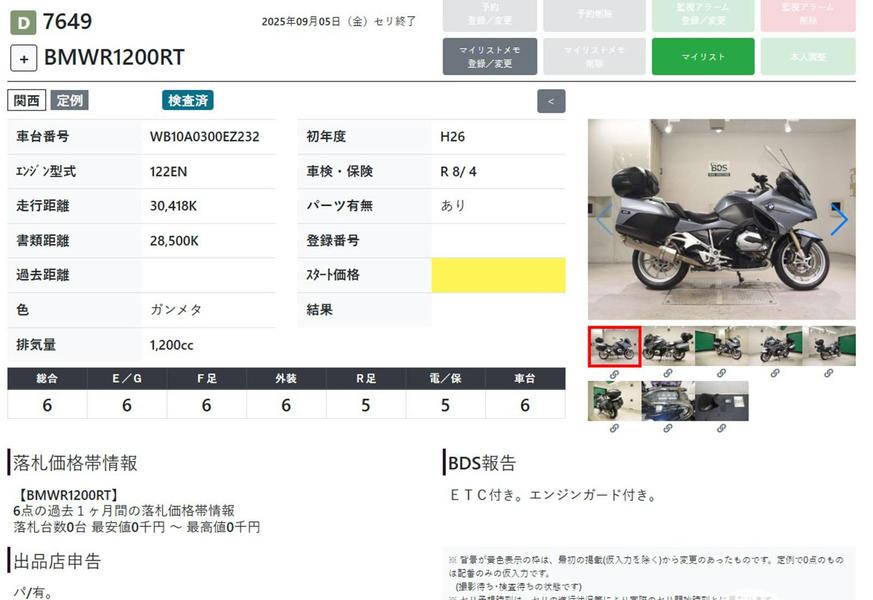Click link icon under dashboard close-up thumbnail
The image size is (873, 600).
coord(667,428)
